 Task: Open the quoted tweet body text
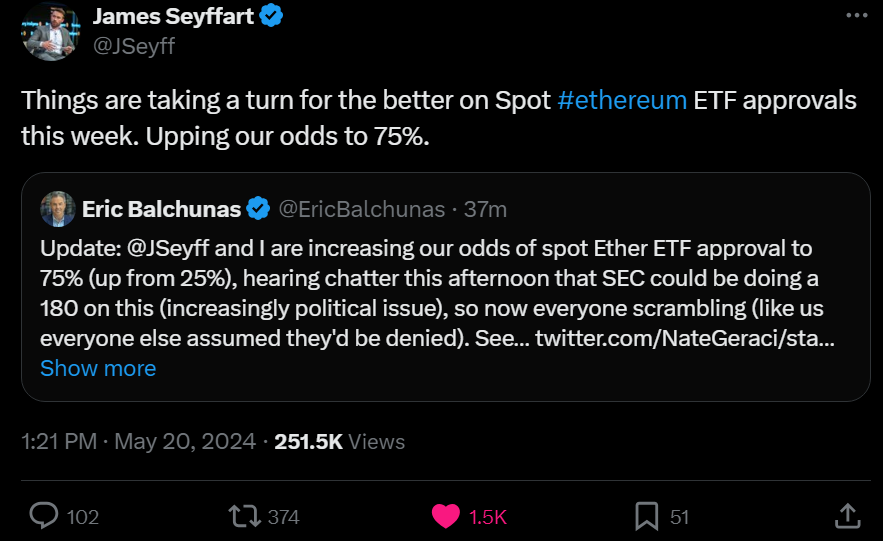(430, 292)
